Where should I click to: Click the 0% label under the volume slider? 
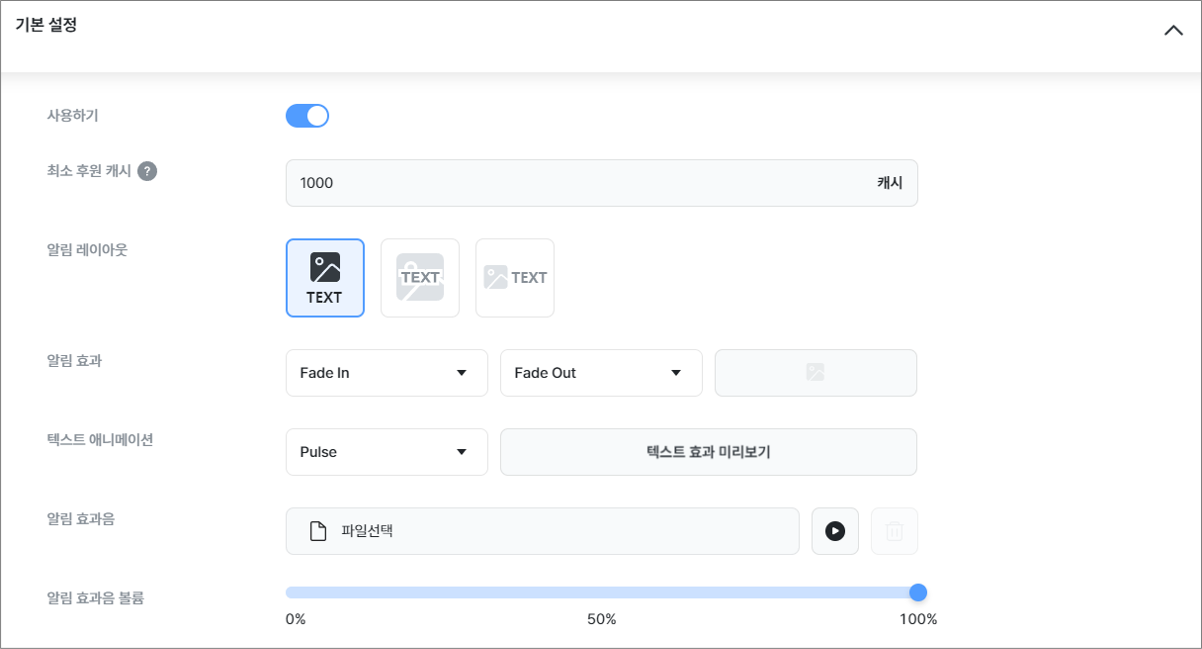(296, 619)
